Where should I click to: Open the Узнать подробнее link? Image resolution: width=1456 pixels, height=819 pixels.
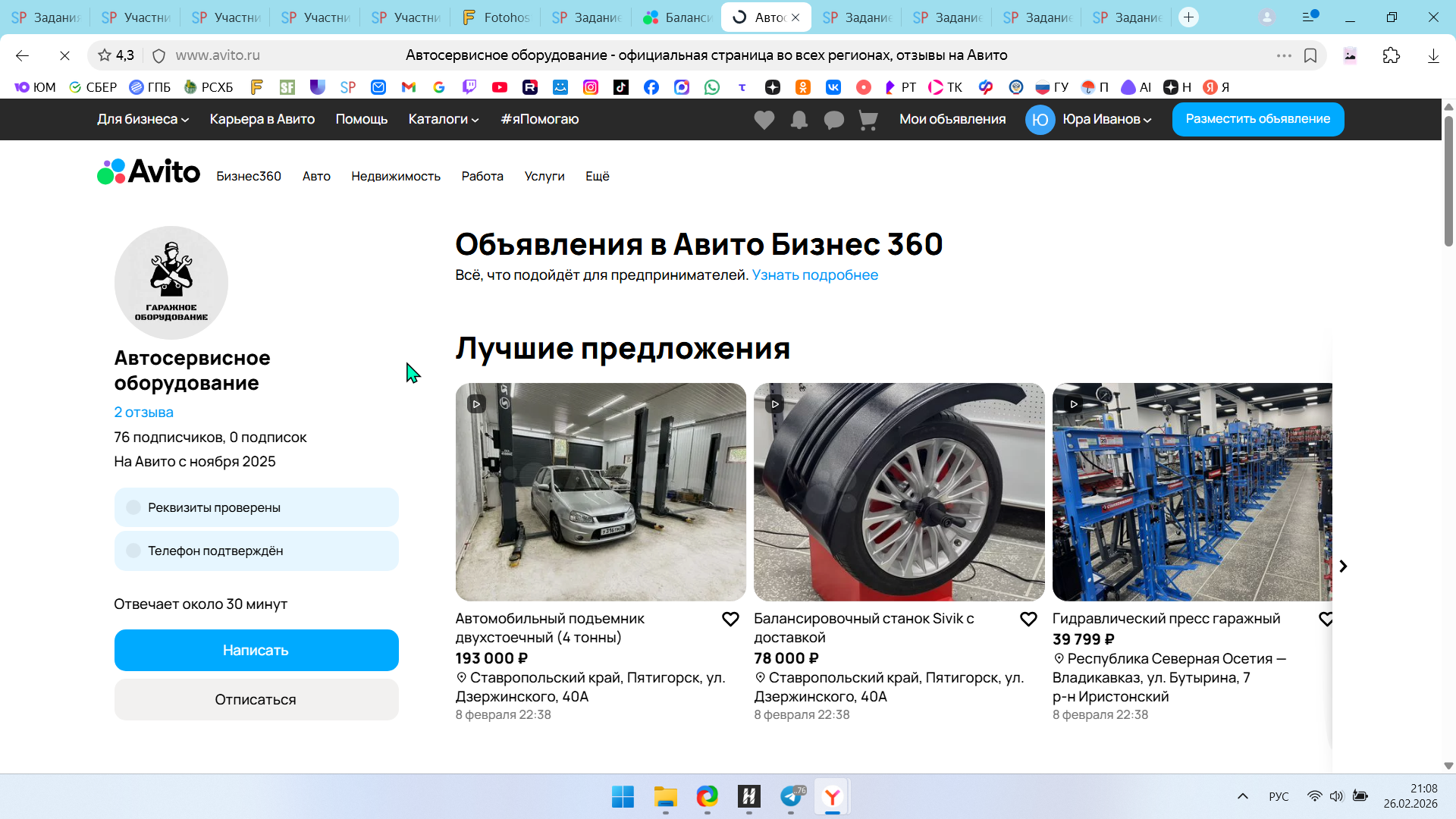pyautogui.click(x=814, y=275)
